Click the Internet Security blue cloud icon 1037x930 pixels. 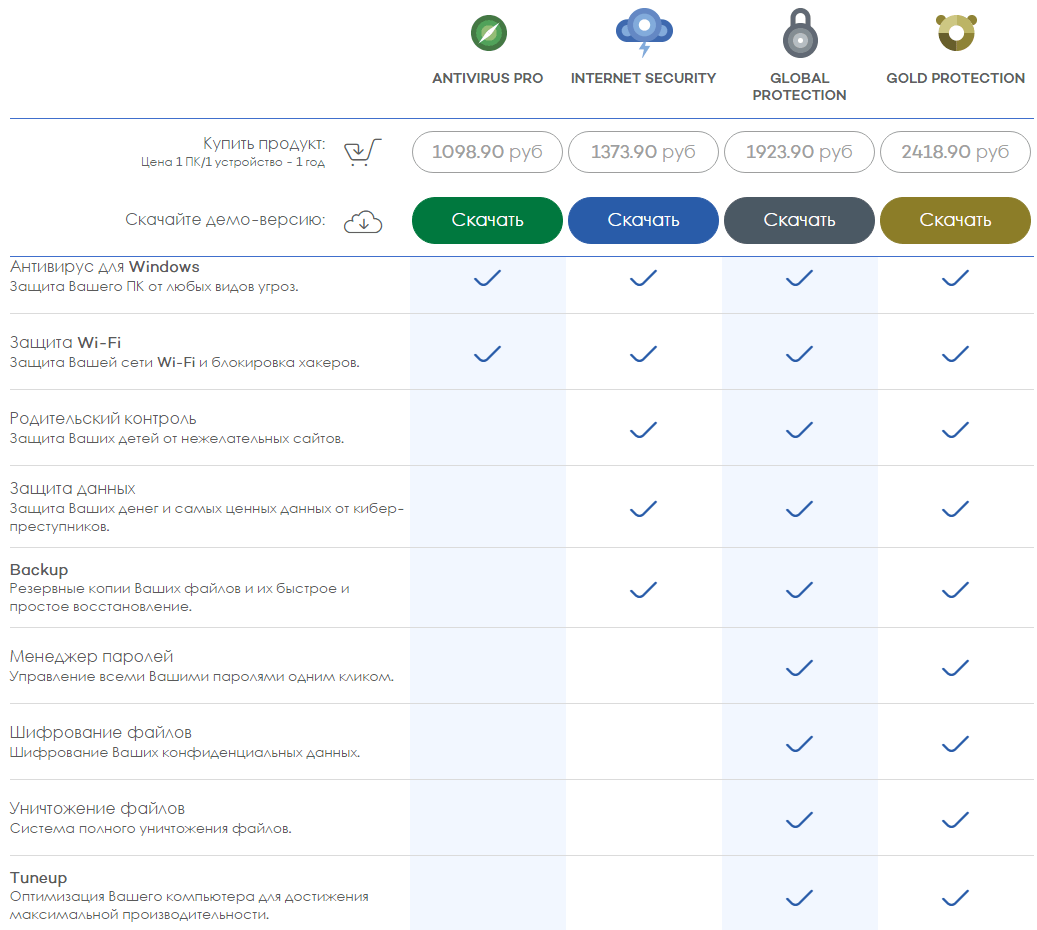pos(644,32)
